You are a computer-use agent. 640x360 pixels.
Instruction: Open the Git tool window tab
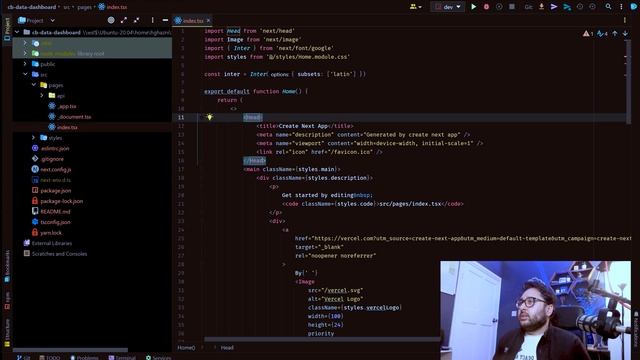pyautogui.click(x=24, y=358)
